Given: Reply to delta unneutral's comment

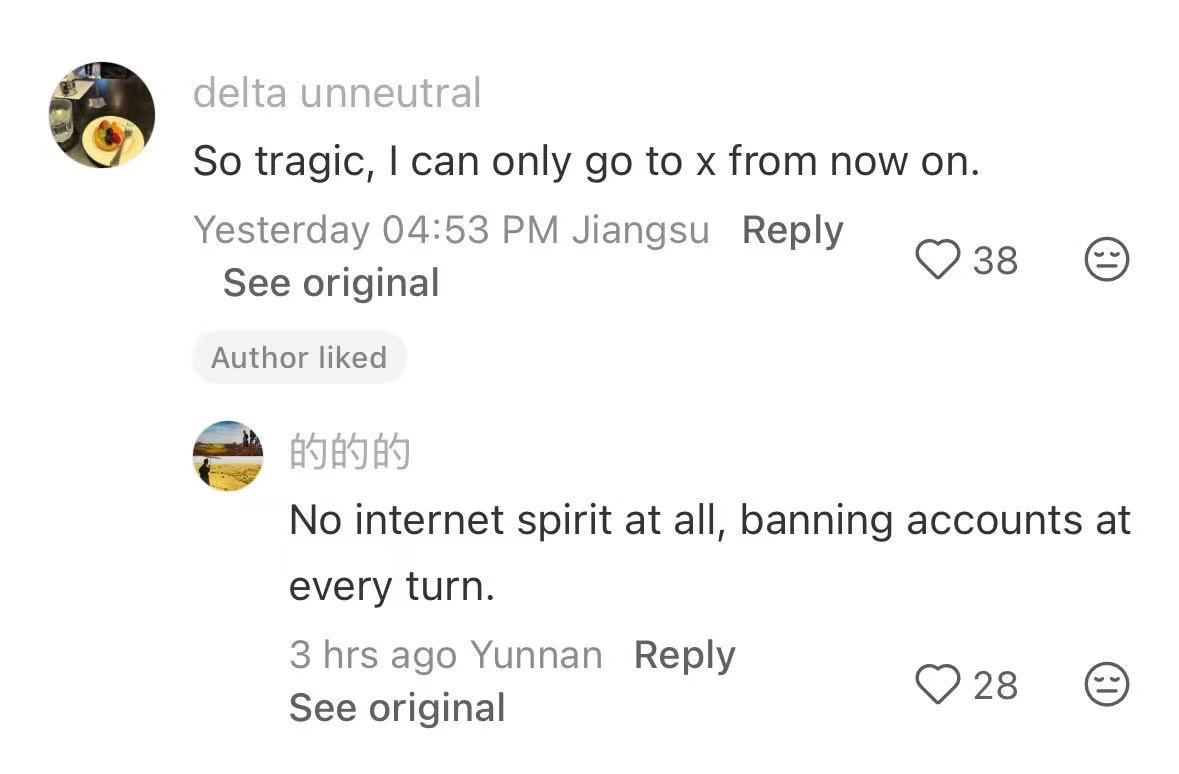Looking at the screenshot, I should click(x=792, y=230).
